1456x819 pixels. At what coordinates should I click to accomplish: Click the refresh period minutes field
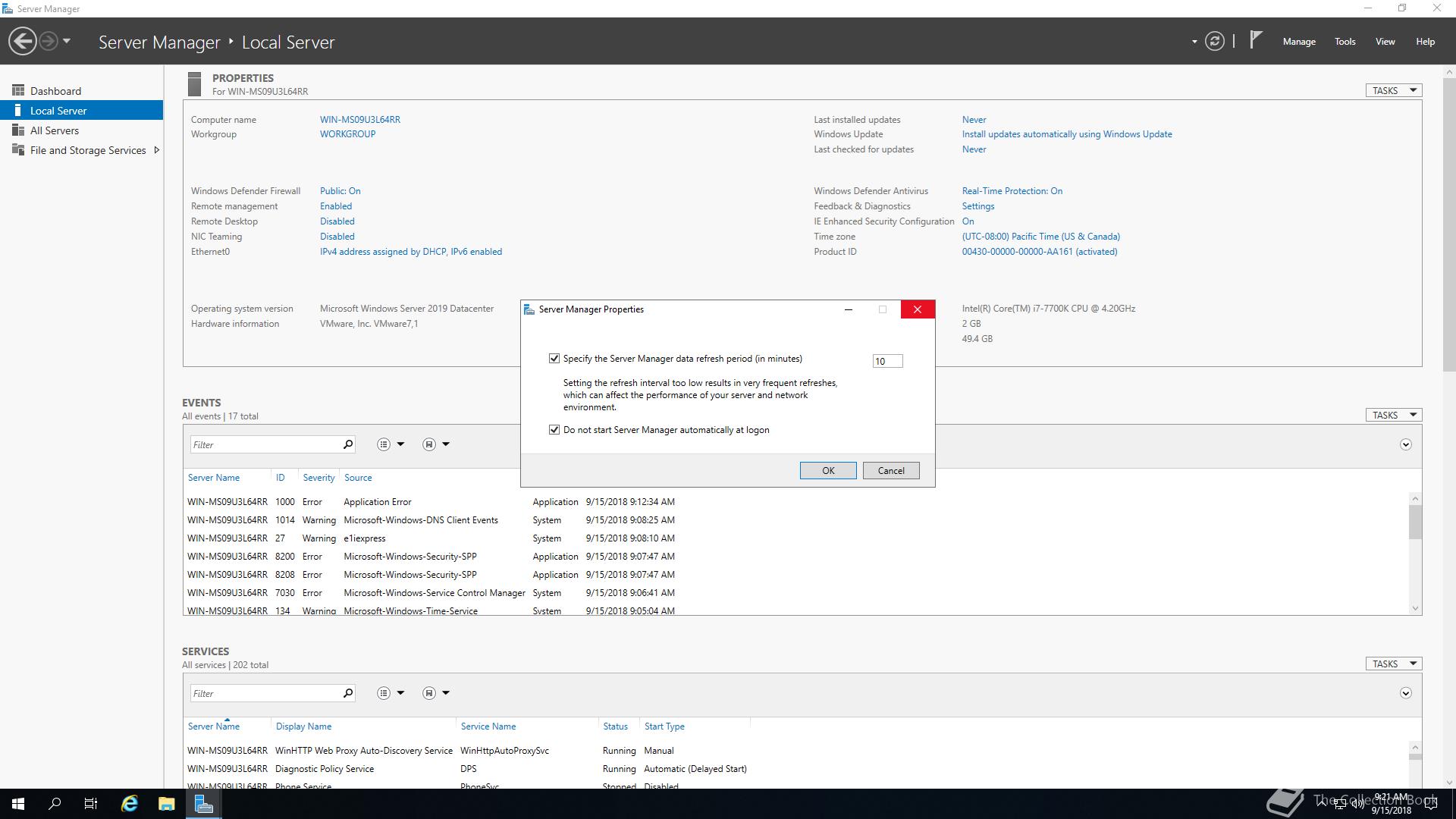[887, 362]
